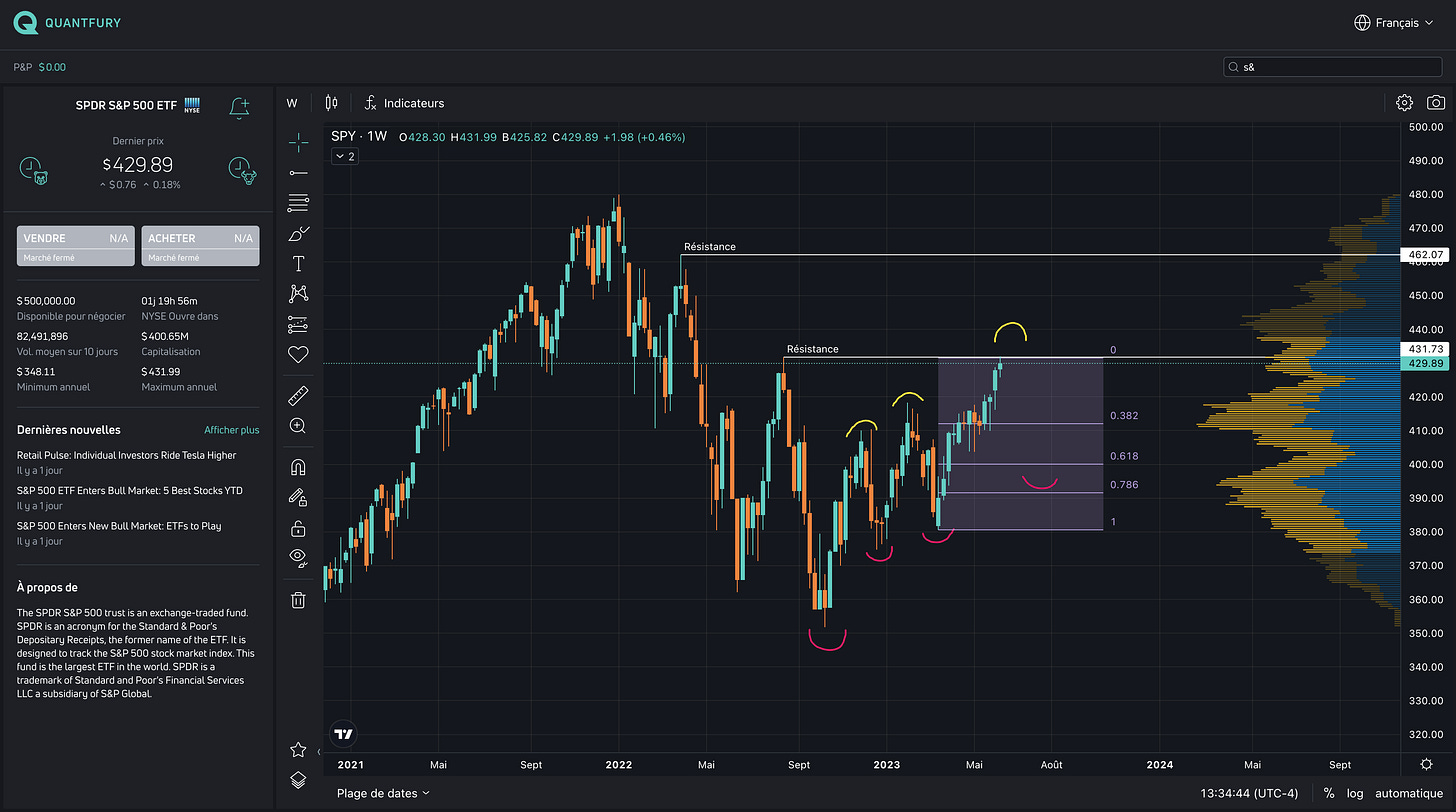Click the $348.11 annual minimum value
The width and height of the screenshot is (1456, 812).
click(37, 371)
